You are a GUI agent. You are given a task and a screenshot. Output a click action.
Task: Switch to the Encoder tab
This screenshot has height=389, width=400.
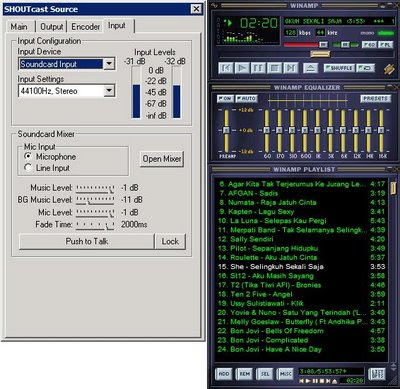tap(86, 27)
